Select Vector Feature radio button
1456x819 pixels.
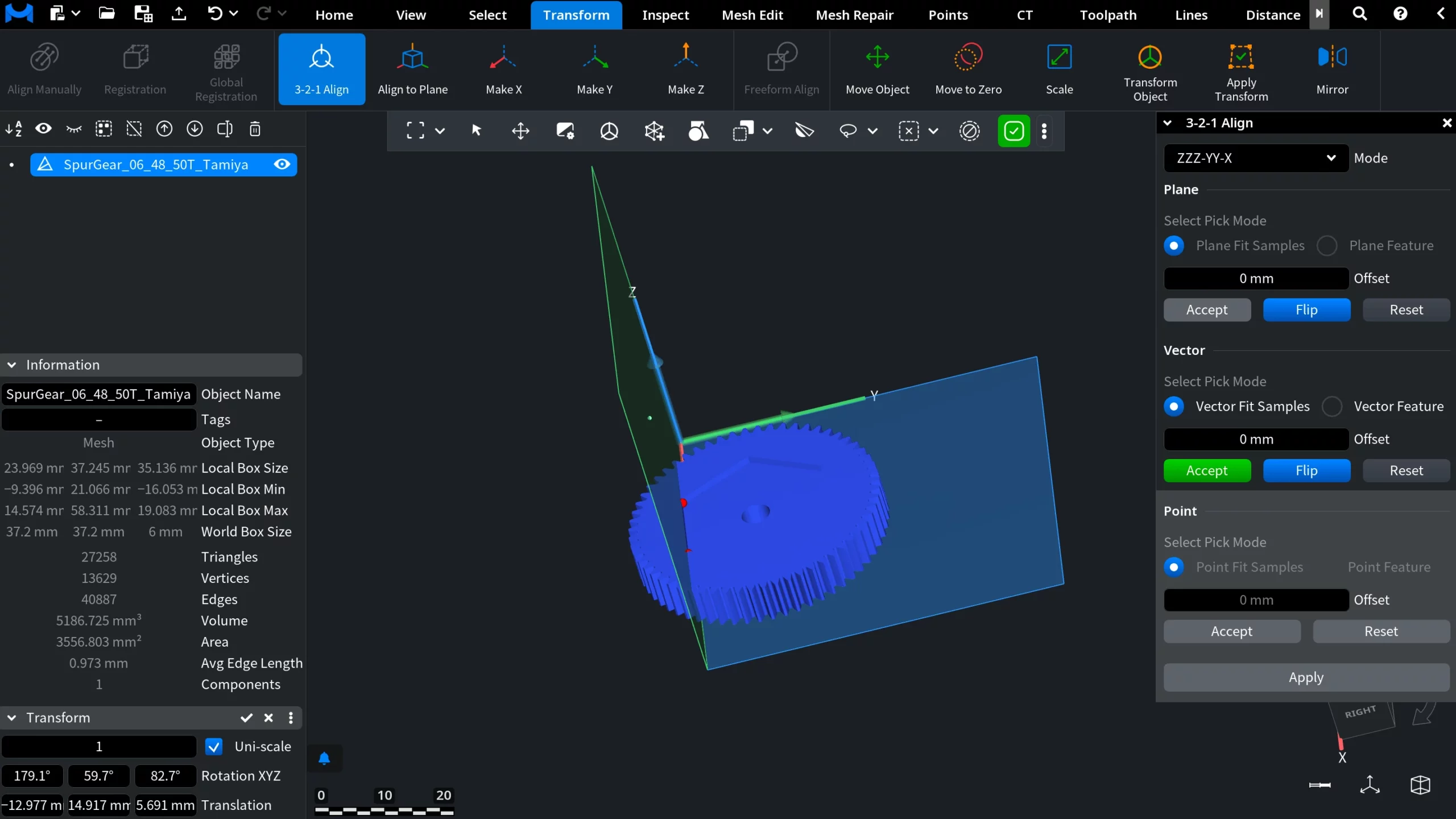[x=1332, y=407]
